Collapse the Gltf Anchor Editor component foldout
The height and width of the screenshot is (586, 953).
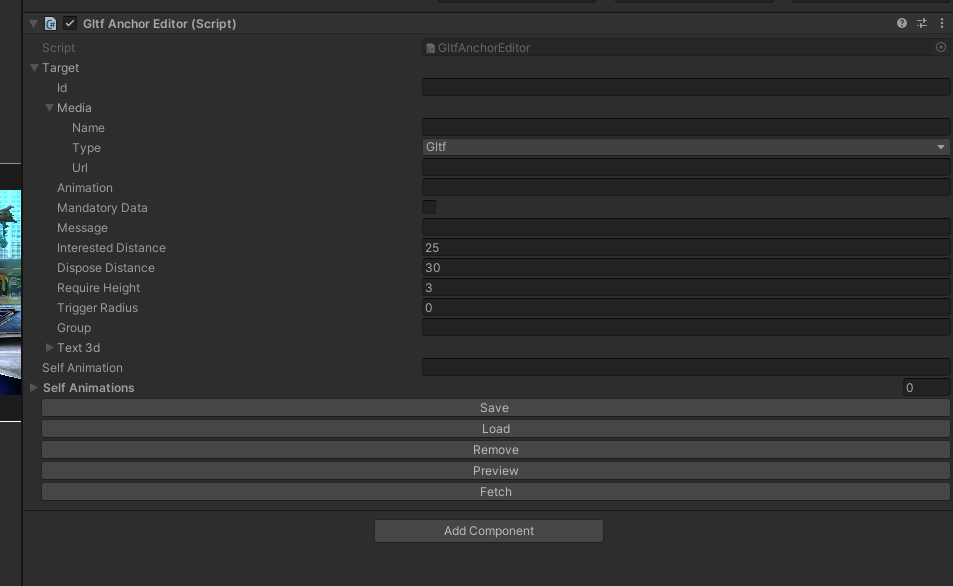(x=34, y=23)
